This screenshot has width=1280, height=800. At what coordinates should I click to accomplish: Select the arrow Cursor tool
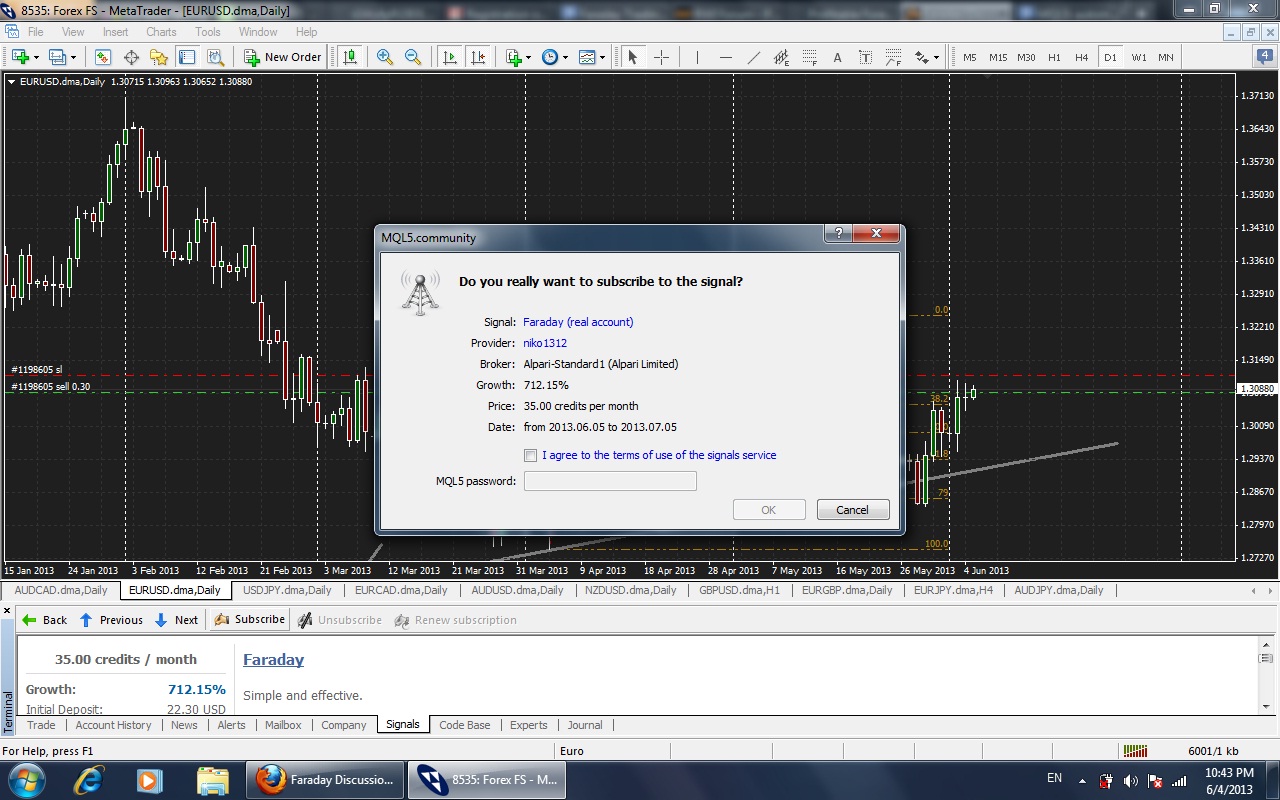click(632, 57)
